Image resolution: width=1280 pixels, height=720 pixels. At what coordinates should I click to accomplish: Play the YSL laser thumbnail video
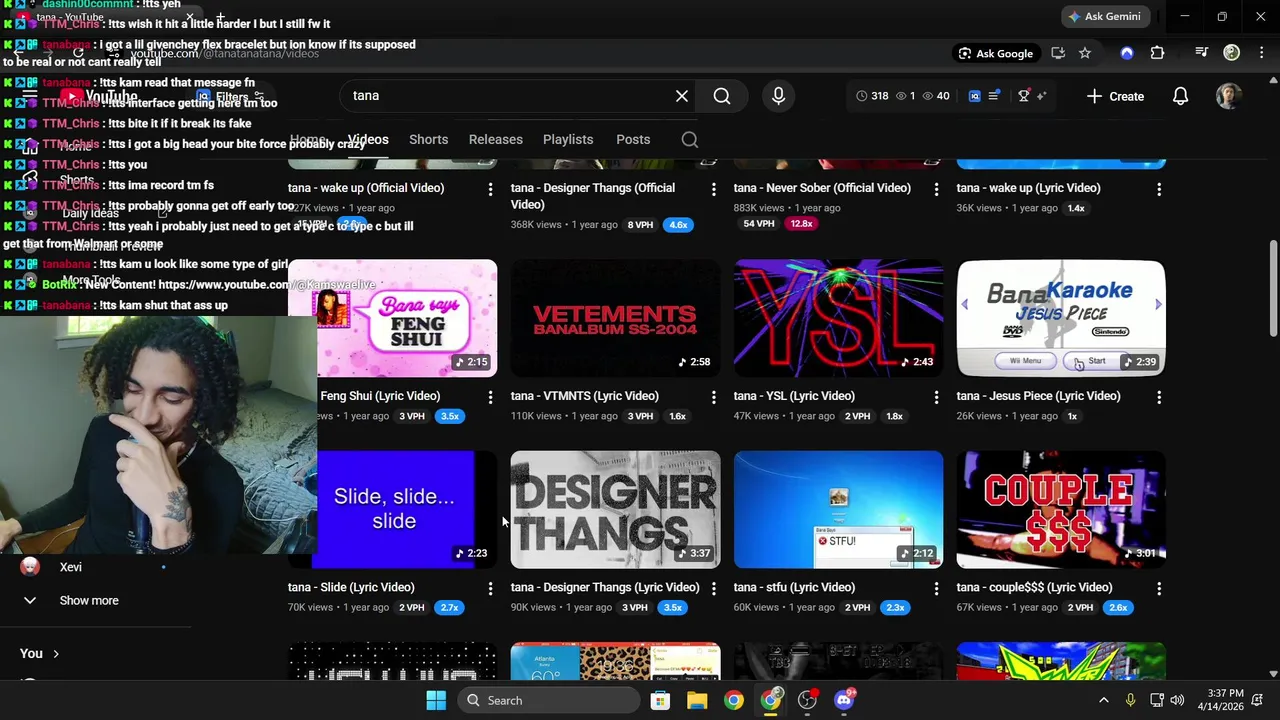[x=838, y=318]
